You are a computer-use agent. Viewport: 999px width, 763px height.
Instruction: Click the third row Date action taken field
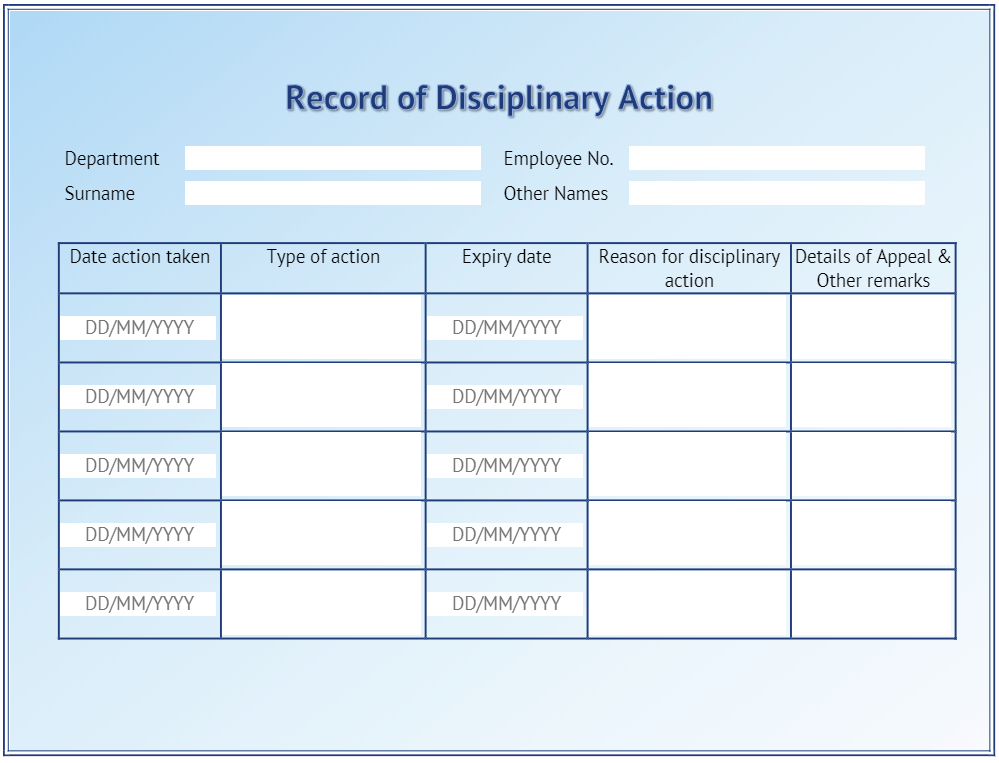139,464
